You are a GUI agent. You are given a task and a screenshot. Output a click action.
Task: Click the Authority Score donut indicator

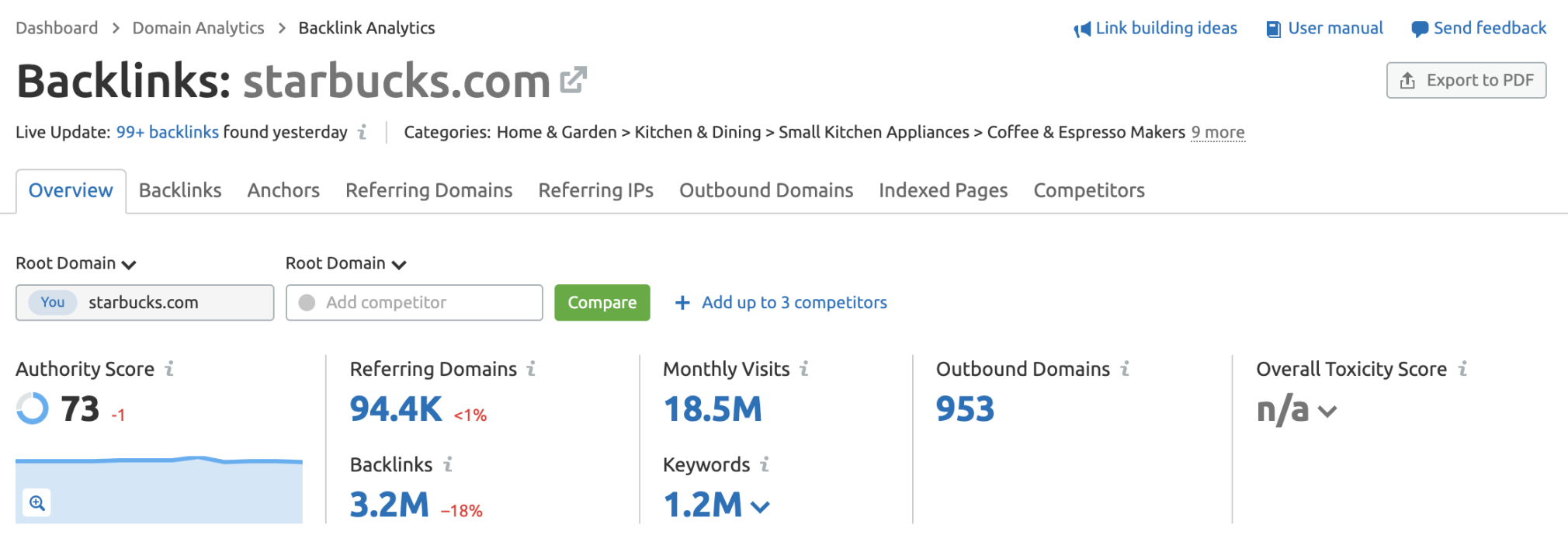tap(33, 408)
